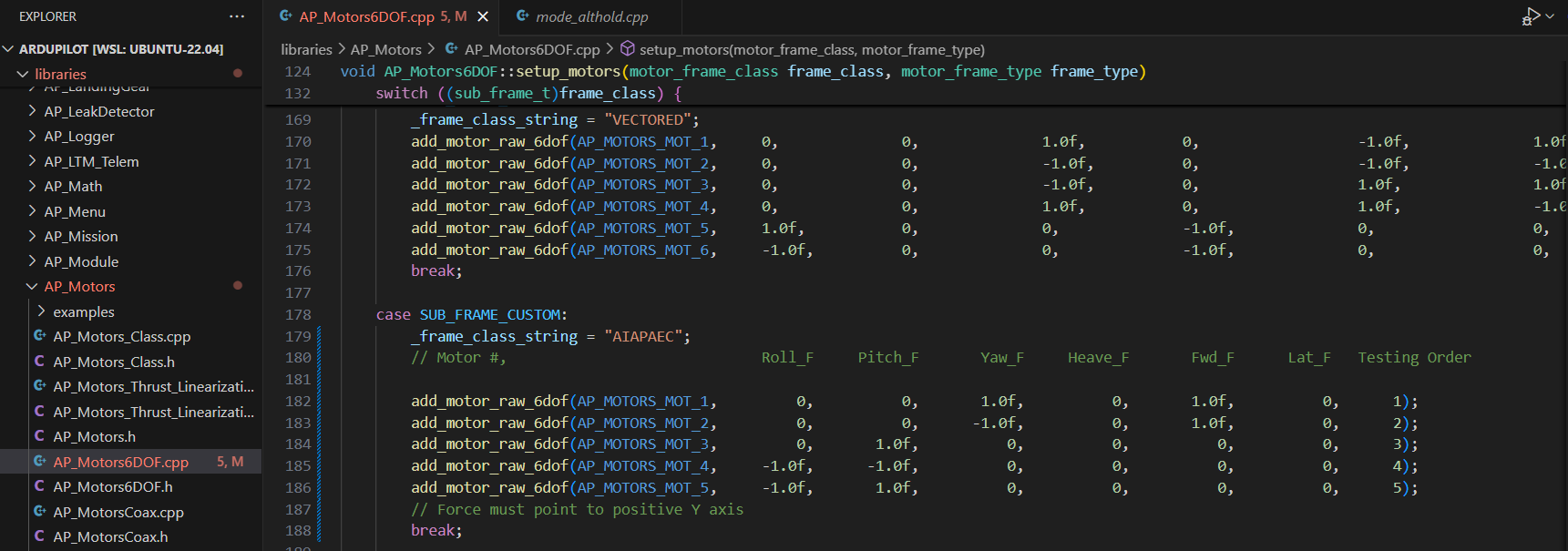The width and height of the screenshot is (1568, 551).
Task: Click the C++ icon on mode_althold.cpp tab
Action: point(522,16)
